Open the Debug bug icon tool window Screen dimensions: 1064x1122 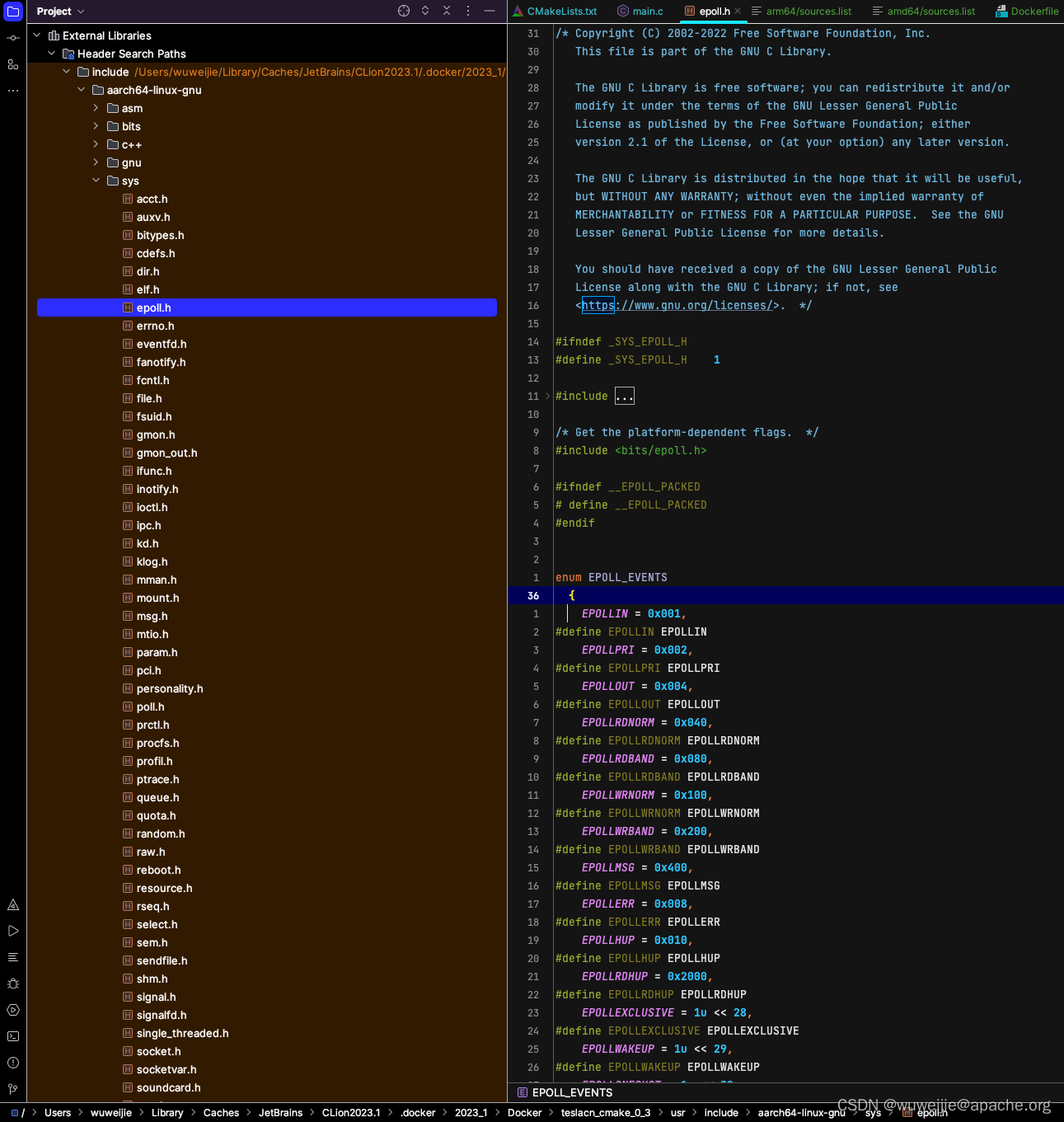tap(13, 984)
